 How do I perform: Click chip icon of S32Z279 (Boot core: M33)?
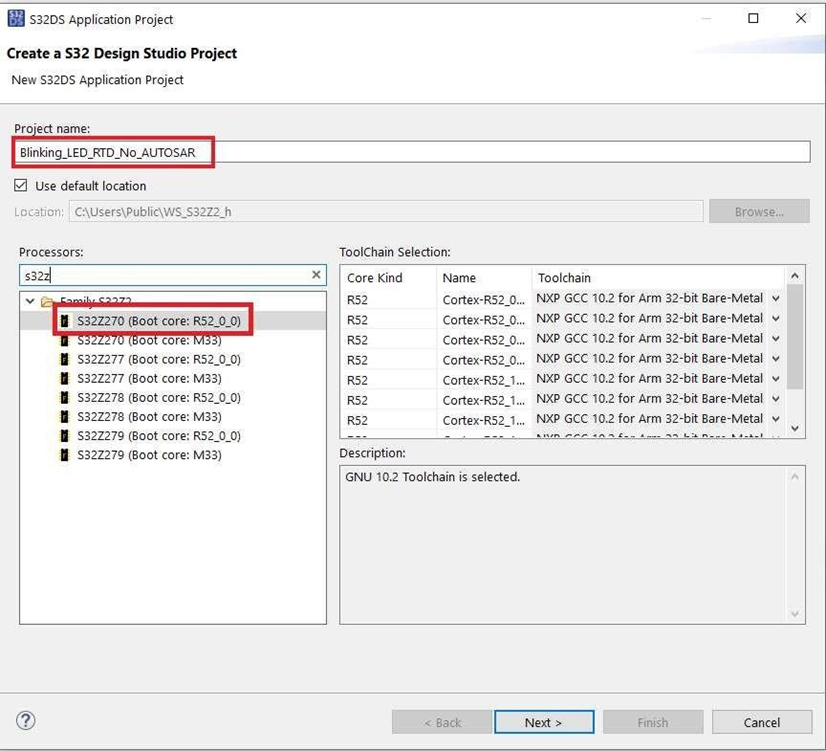click(64, 454)
